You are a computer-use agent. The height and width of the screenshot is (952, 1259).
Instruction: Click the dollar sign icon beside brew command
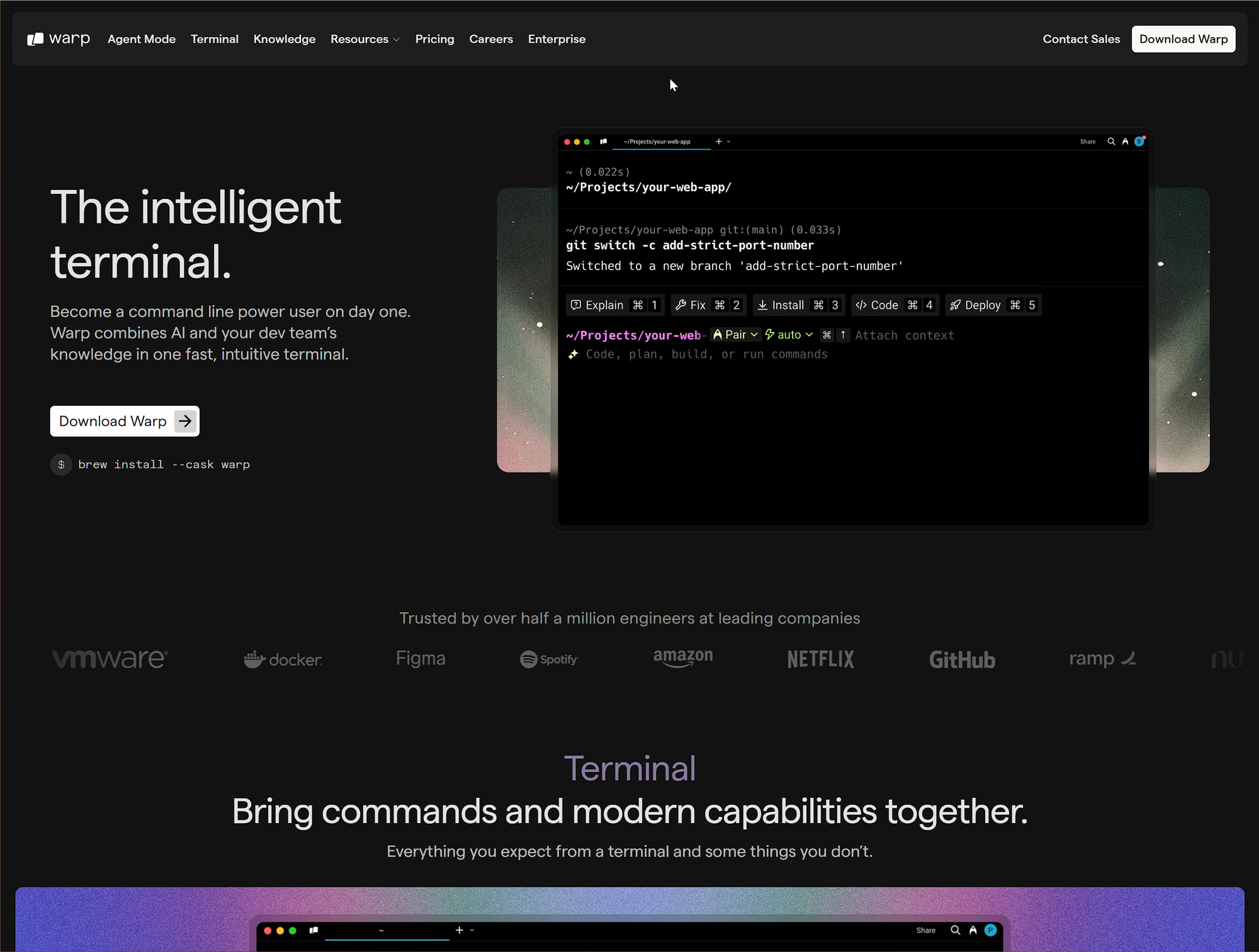pyautogui.click(x=61, y=464)
